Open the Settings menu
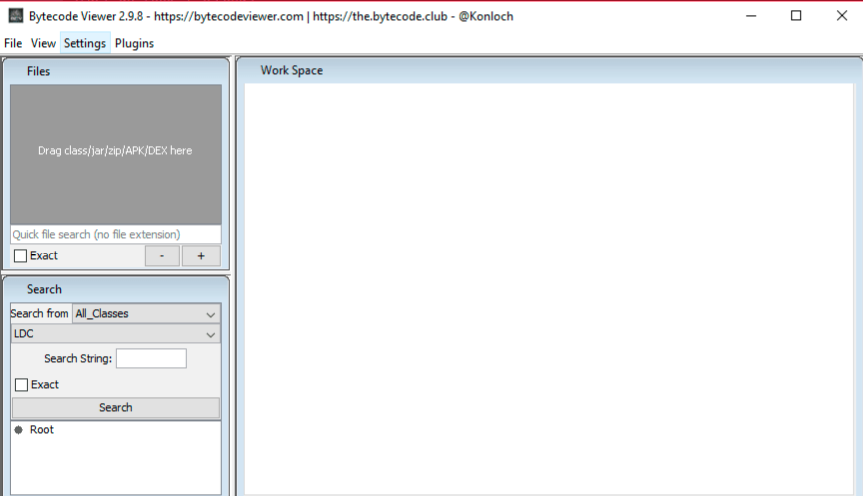The width and height of the screenshot is (863, 496). tap(85, 43)
